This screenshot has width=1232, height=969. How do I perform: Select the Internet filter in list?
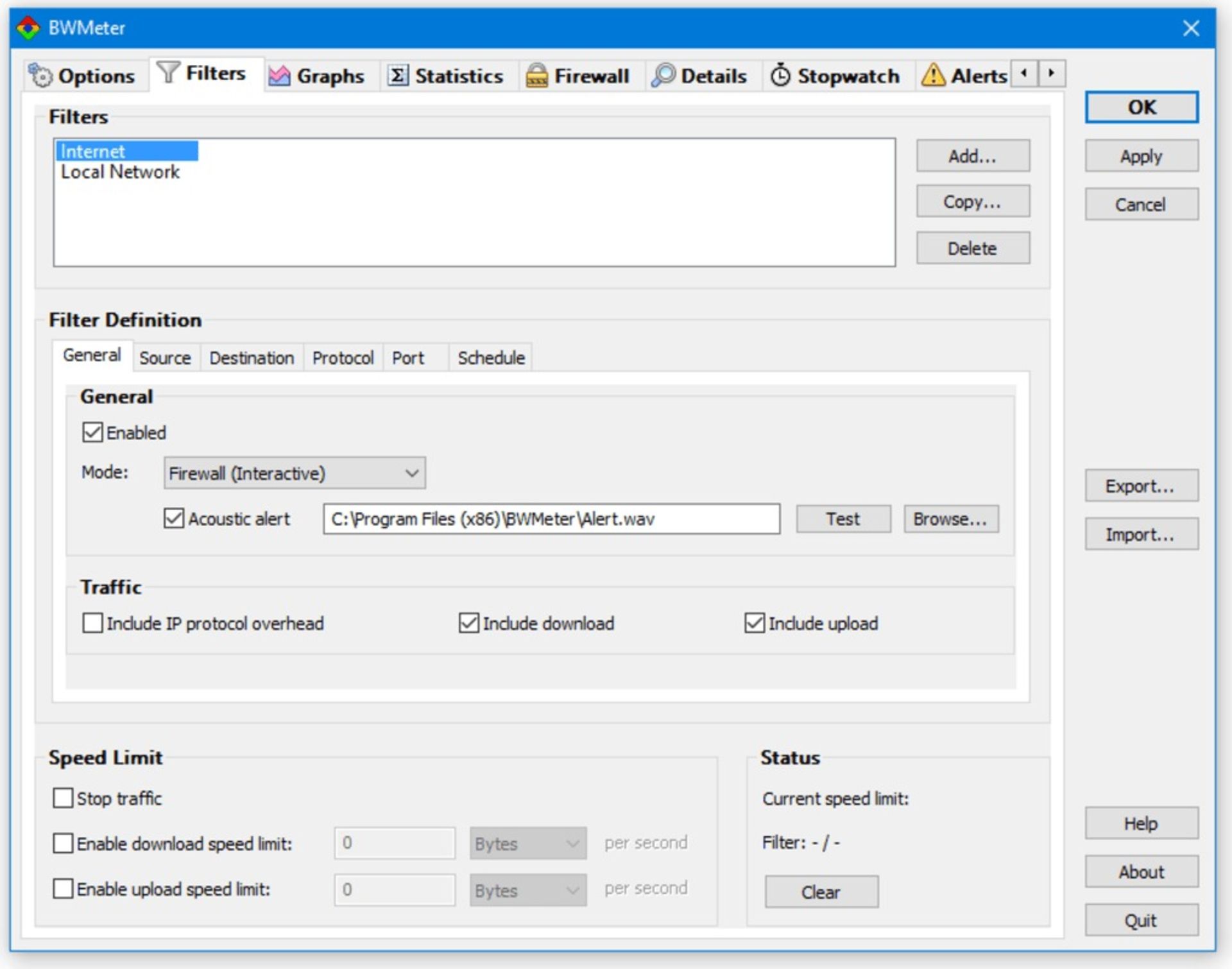click(x=126, y=151)
